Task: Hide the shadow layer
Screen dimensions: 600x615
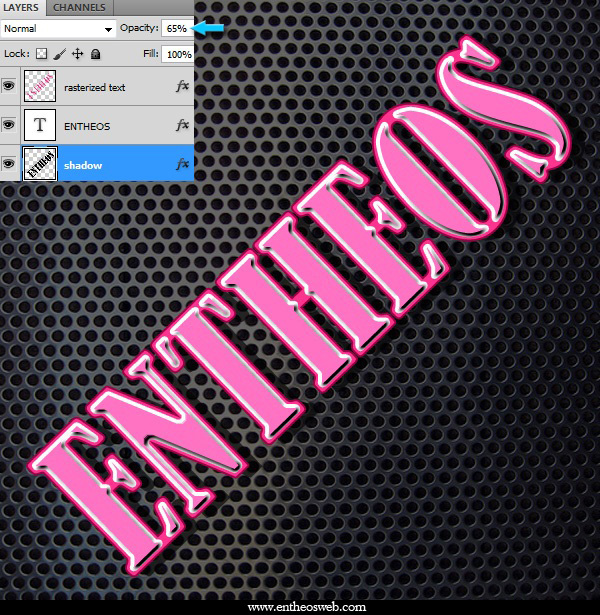Action: click(9, 163)
